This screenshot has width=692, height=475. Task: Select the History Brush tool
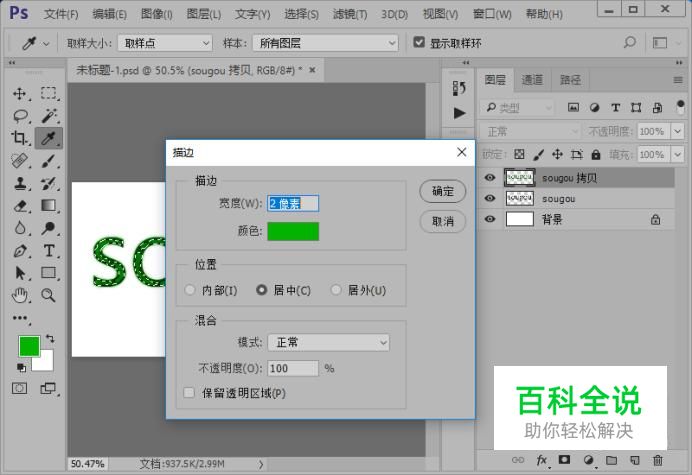tap(49, 183)
